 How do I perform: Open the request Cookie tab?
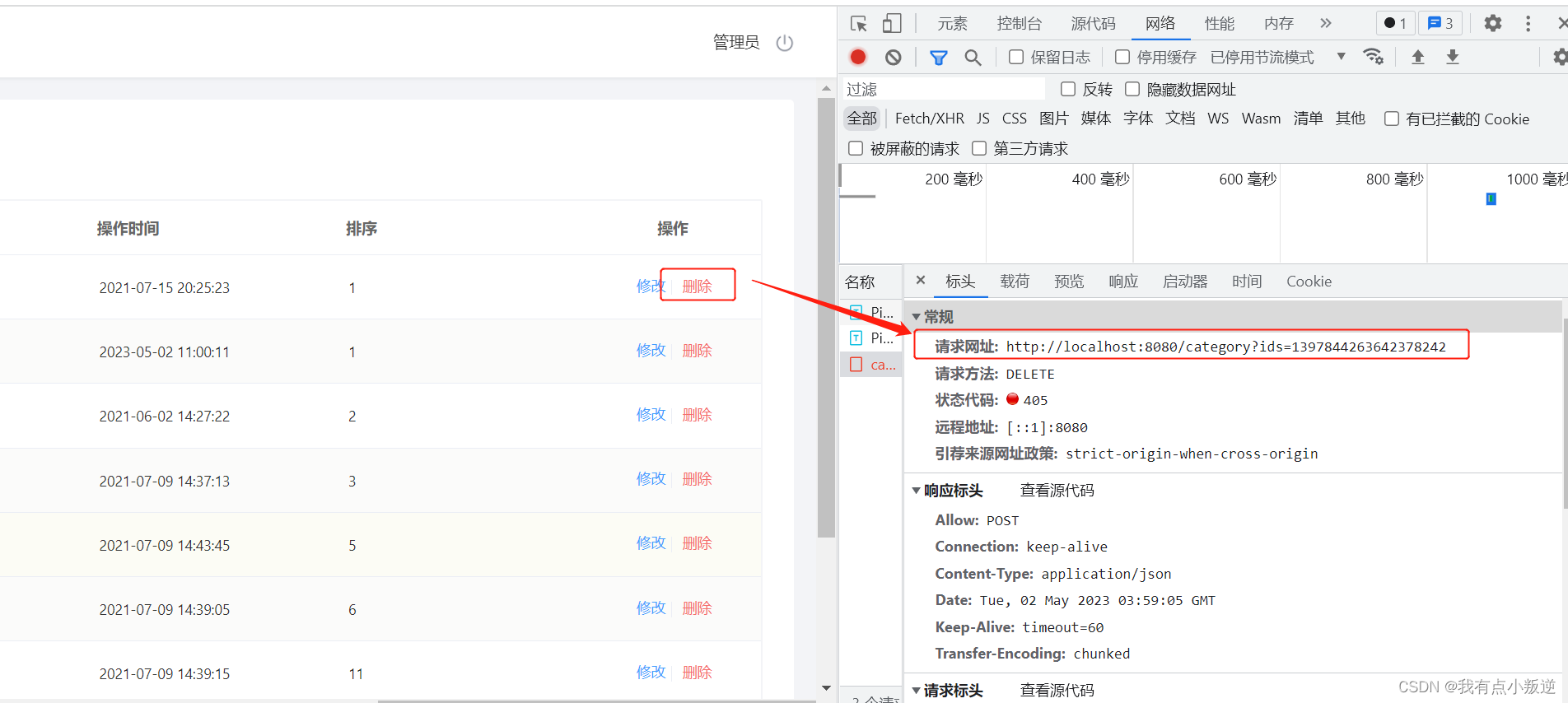[x=1309, y=282]
